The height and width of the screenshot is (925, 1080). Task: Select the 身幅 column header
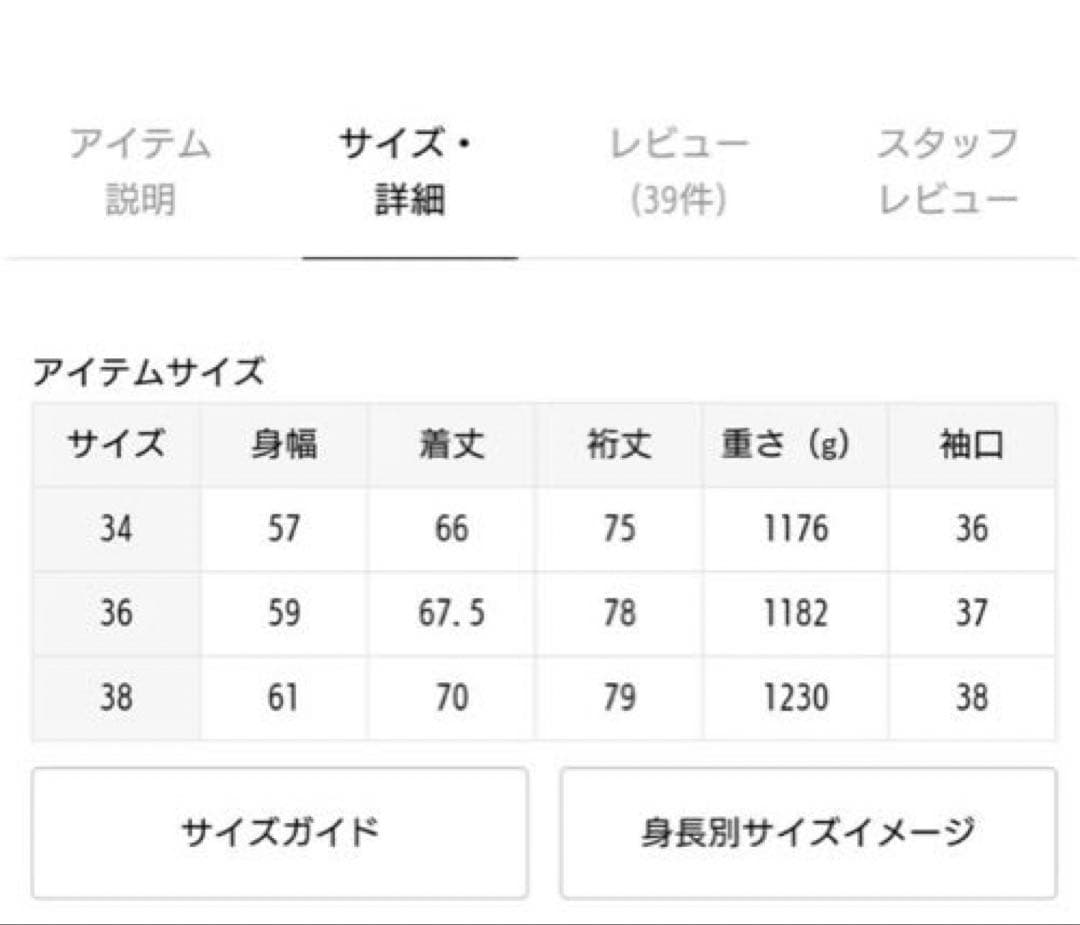[284, 444]
